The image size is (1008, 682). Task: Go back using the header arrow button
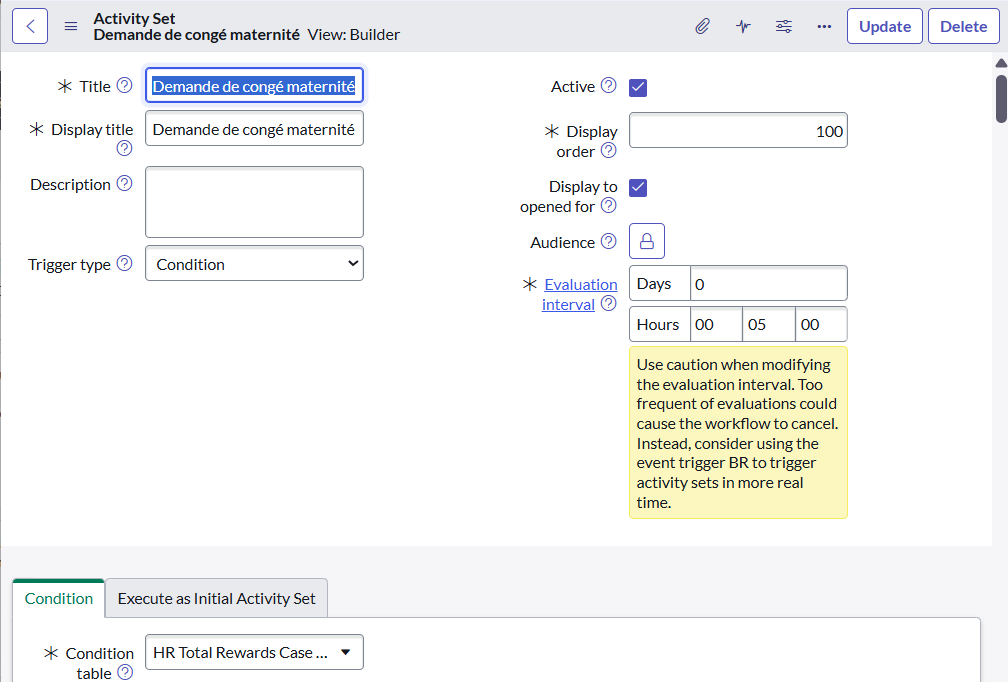[x=30, y=26]
